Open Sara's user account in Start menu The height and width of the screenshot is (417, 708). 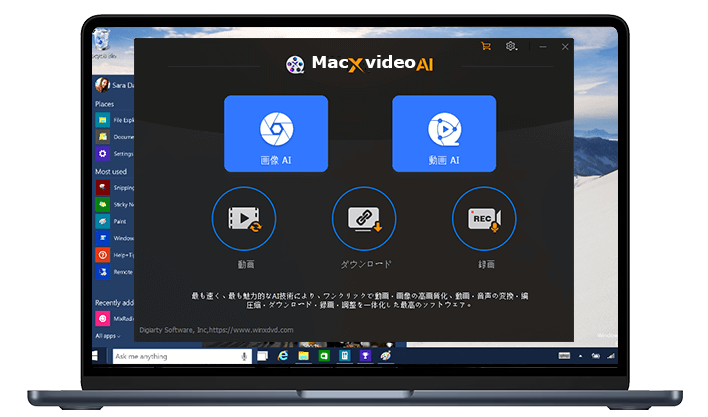tap(114, 85)
